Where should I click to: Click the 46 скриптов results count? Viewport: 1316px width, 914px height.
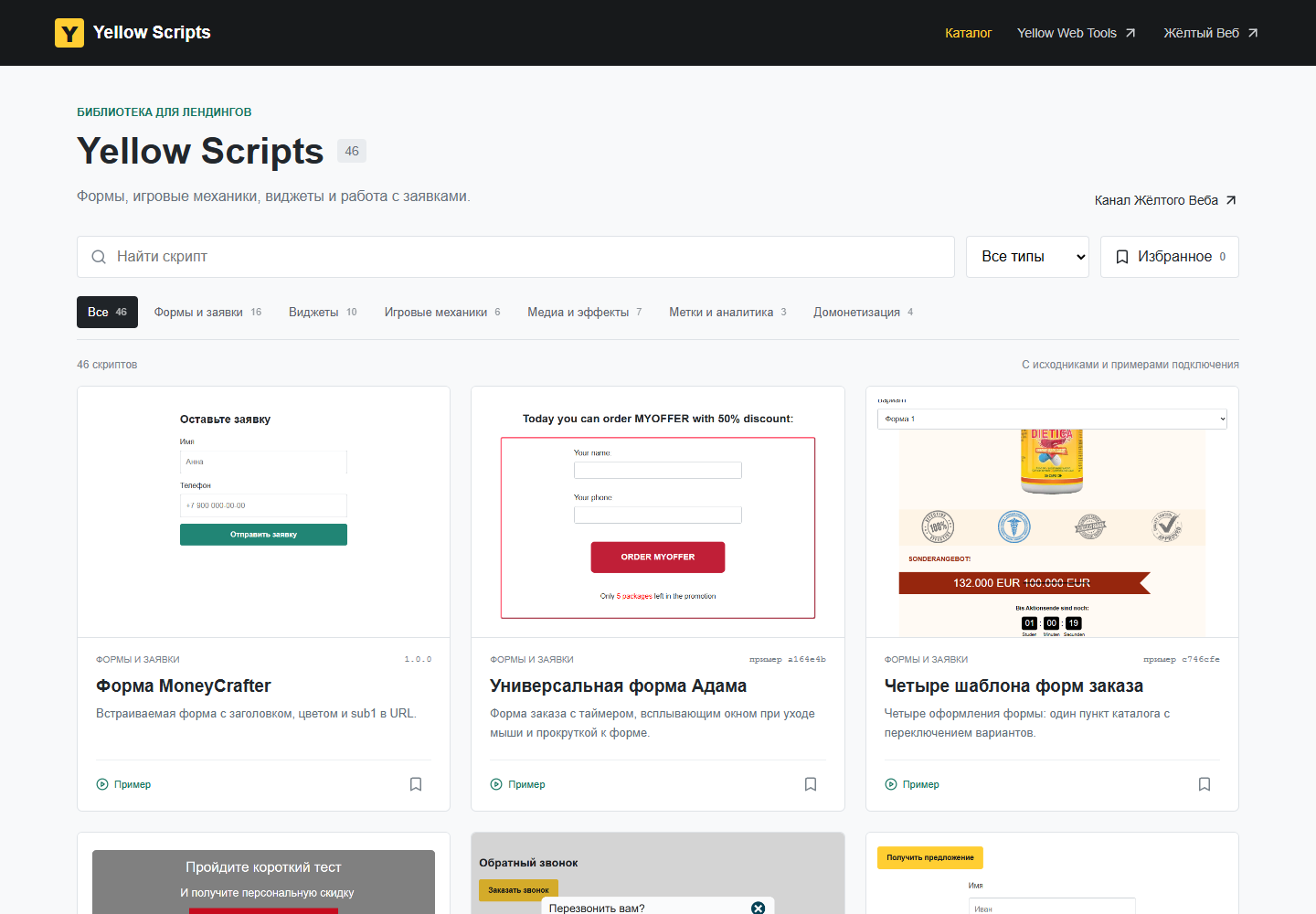click(107, 365)
